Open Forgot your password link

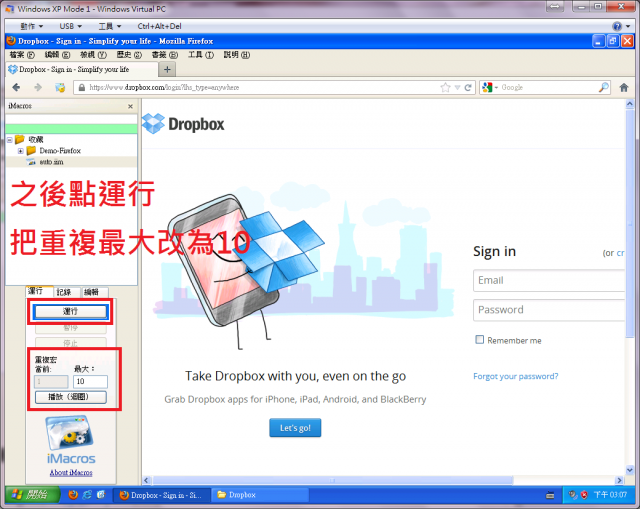(516, 376)
